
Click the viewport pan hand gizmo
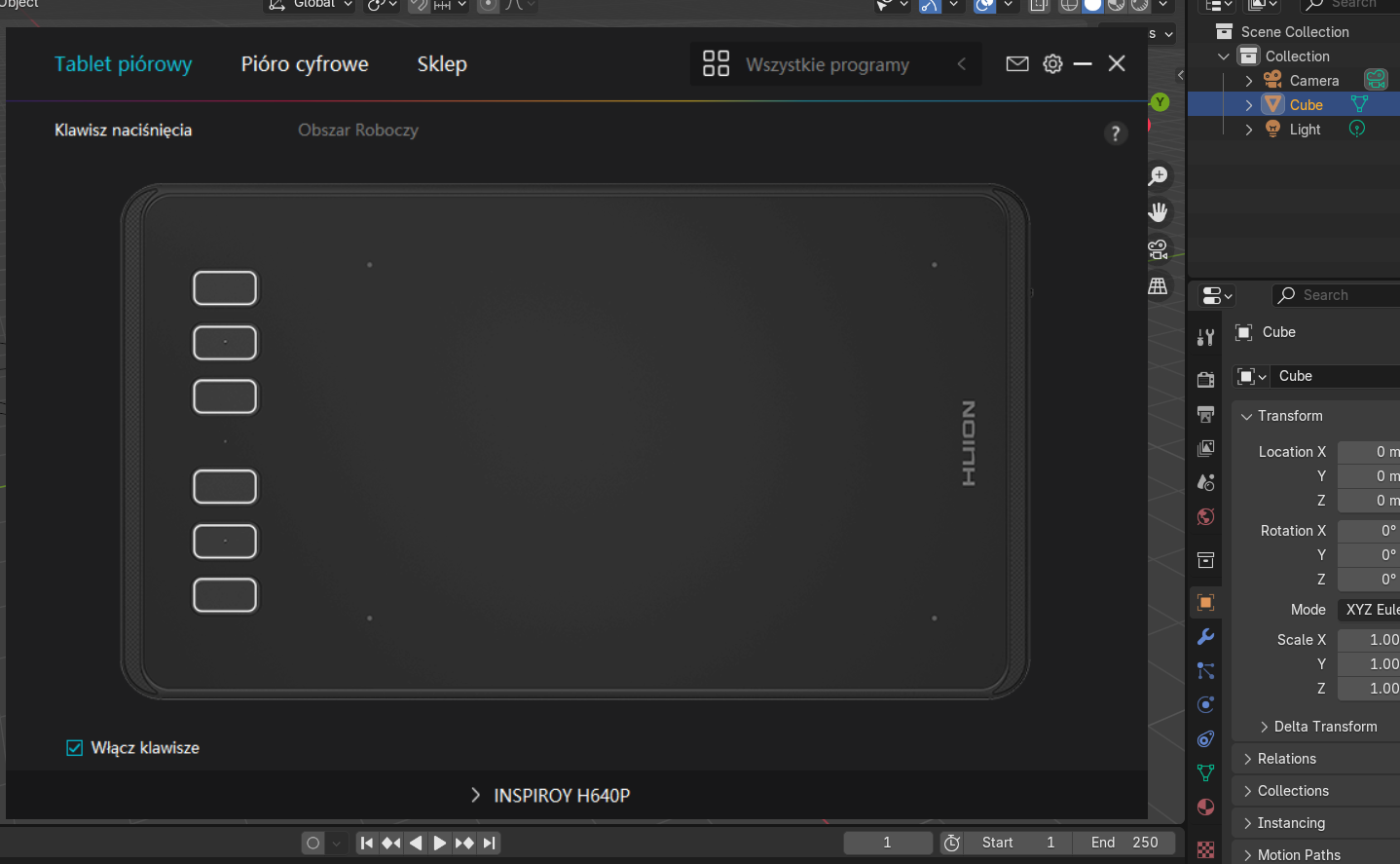point(1158,212)
